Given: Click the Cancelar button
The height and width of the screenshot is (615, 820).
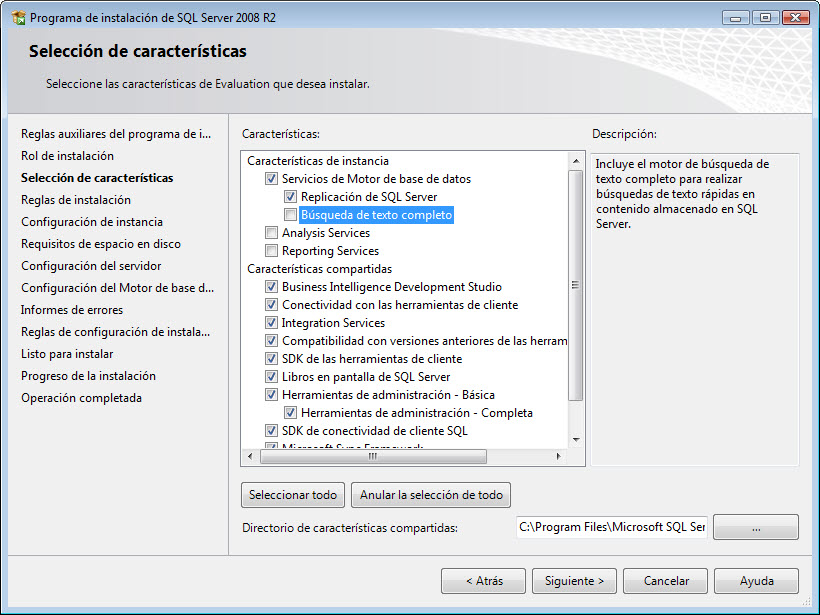Looking at the screenshot, I should point(665,581).
